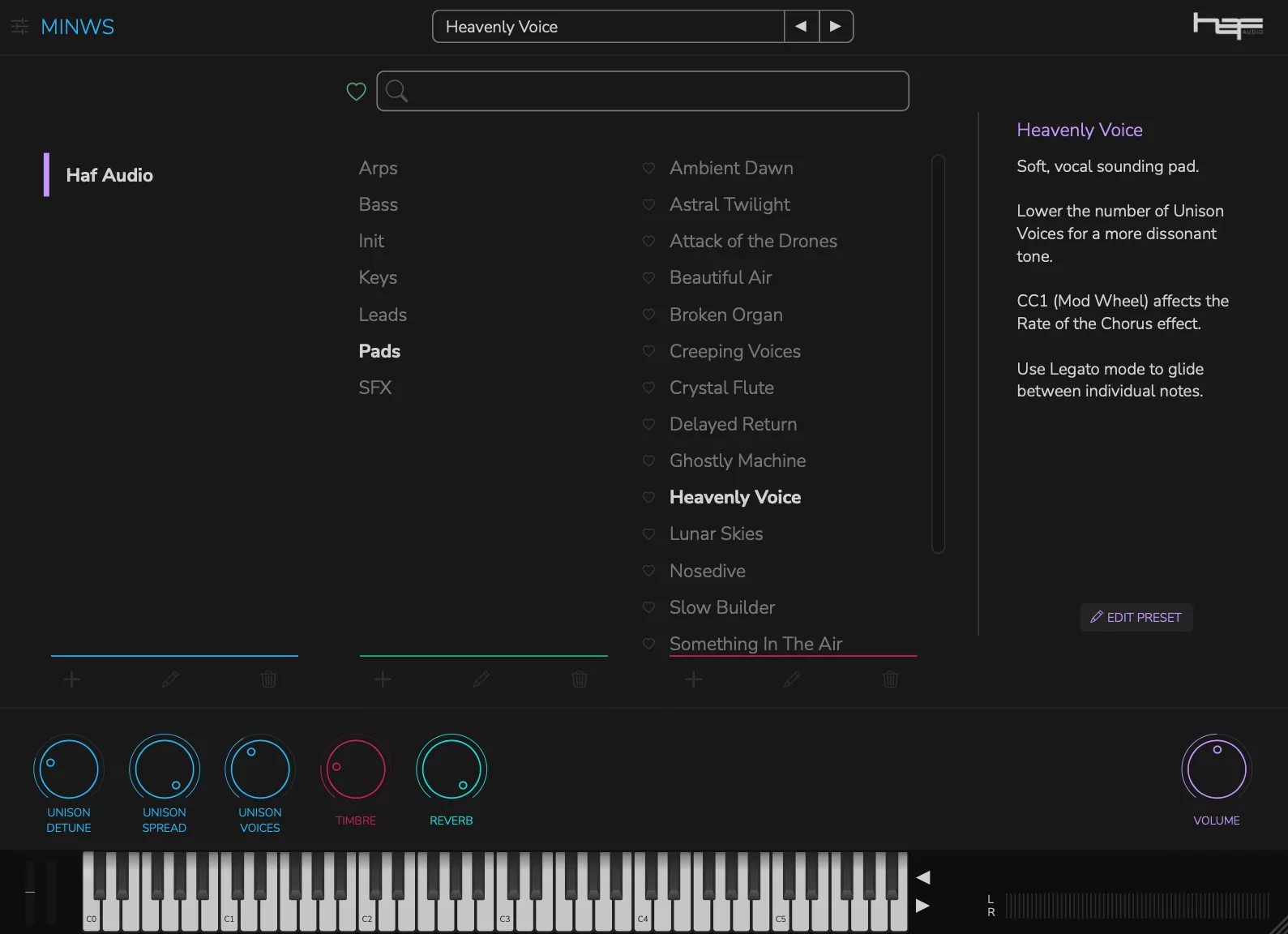The height and width of the screenshot is (934, 1288).
Task: Favorite the Ambient Dawn preset
Action: [x=648, y=169]
